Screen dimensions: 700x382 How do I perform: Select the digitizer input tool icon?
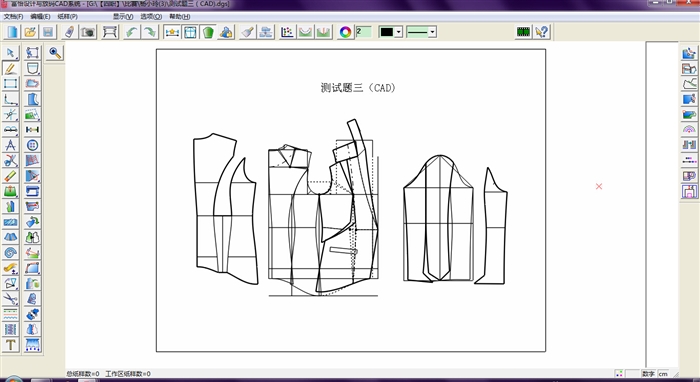pos(70,32)
